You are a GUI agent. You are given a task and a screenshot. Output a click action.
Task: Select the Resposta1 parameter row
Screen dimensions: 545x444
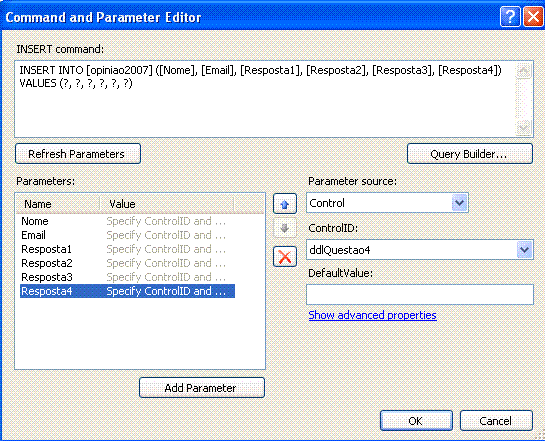click(x=127, y=249)
